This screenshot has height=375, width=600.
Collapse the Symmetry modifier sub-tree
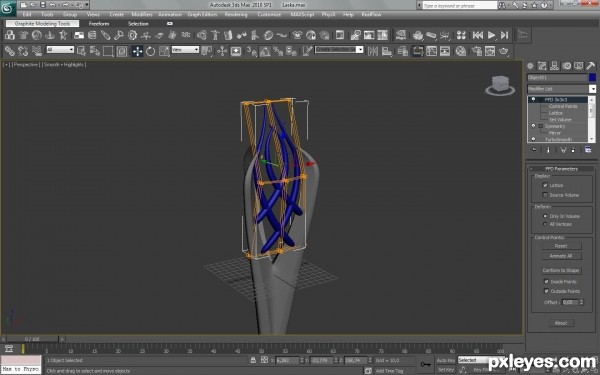pos(540,126)
